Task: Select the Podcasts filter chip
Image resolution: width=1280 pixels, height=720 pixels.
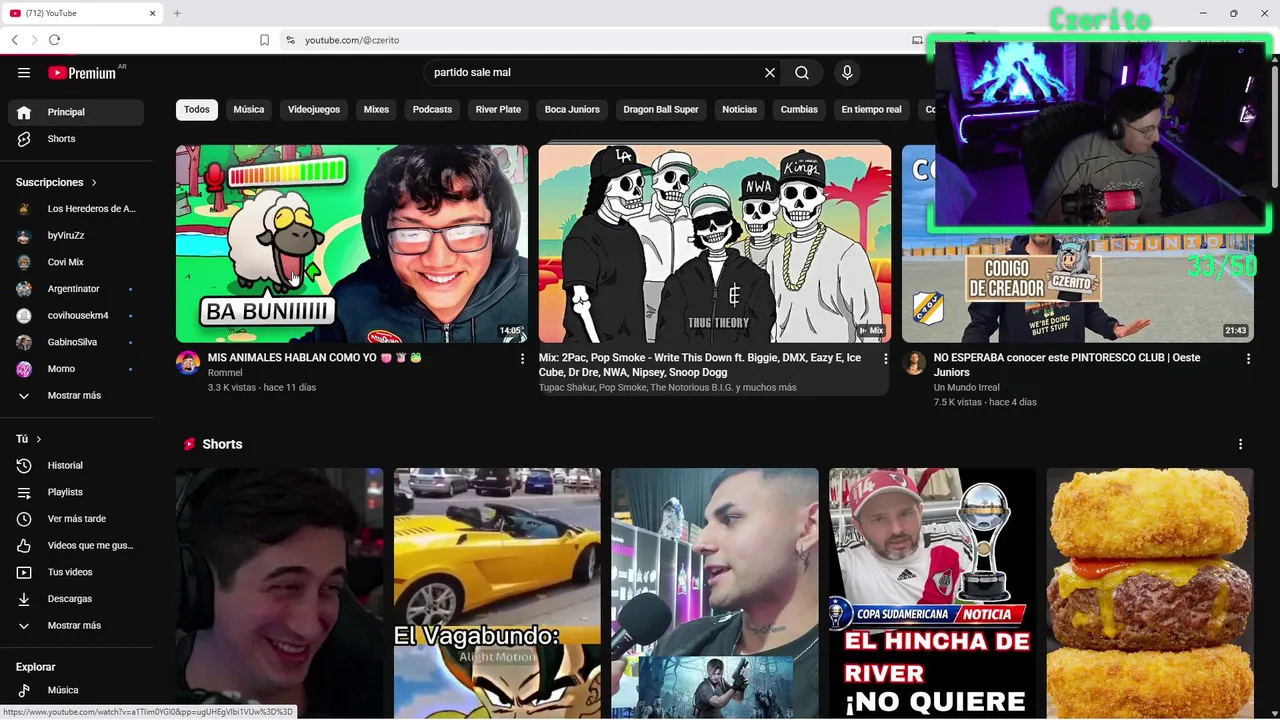Action: pyautogui.click(x=432, y=109)
